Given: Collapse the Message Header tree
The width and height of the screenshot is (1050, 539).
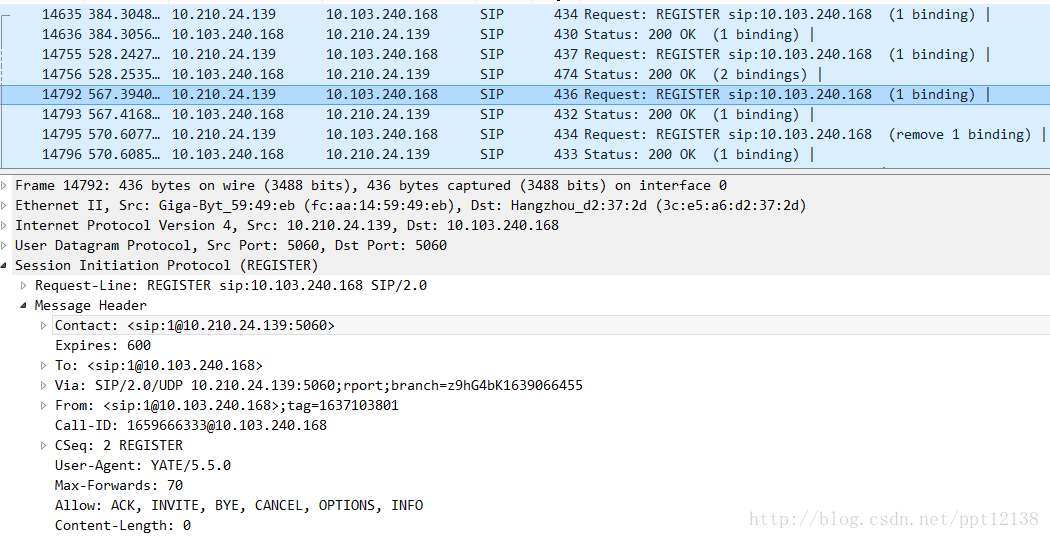Looking at the screenshot, I should point(24,306).
